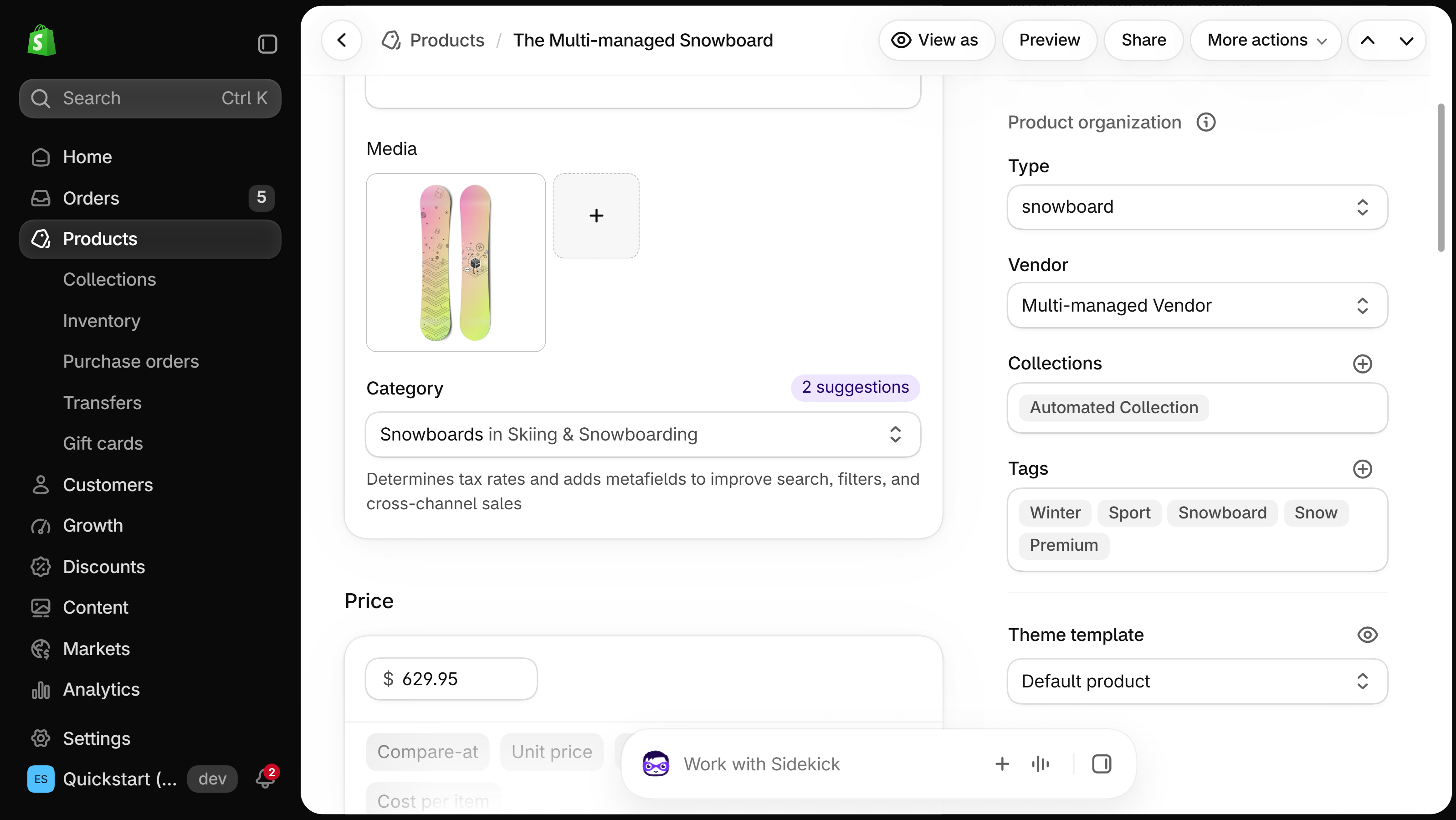This screenshot has width=1456, height=820.
Task: Click the Sidekick plus attachment icon
Action: coord(1001,764)
